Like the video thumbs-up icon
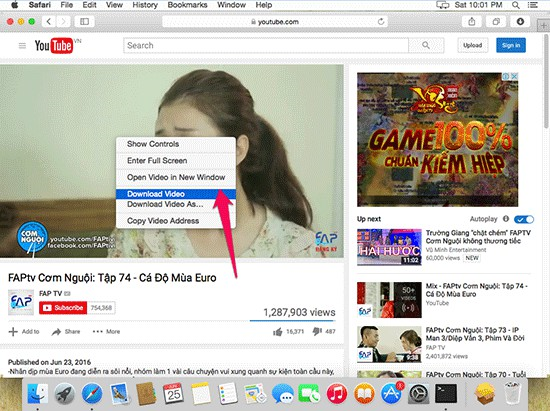The width and height of the screenshot is (550, 411). [278, 331]
